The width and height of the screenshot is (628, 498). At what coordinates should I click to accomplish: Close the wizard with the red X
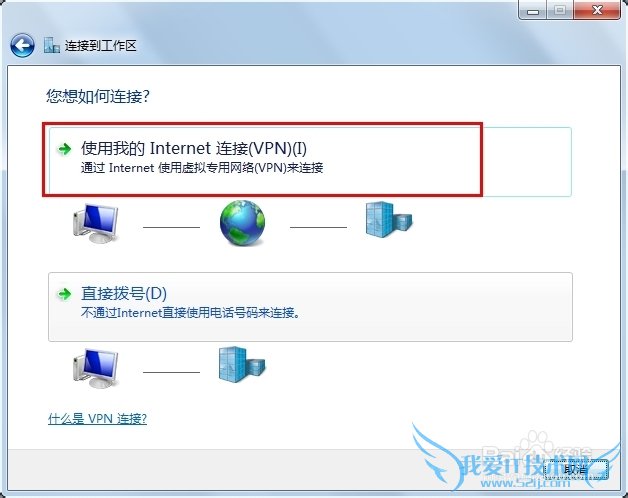pyautogui.click(x=597, y=10)
